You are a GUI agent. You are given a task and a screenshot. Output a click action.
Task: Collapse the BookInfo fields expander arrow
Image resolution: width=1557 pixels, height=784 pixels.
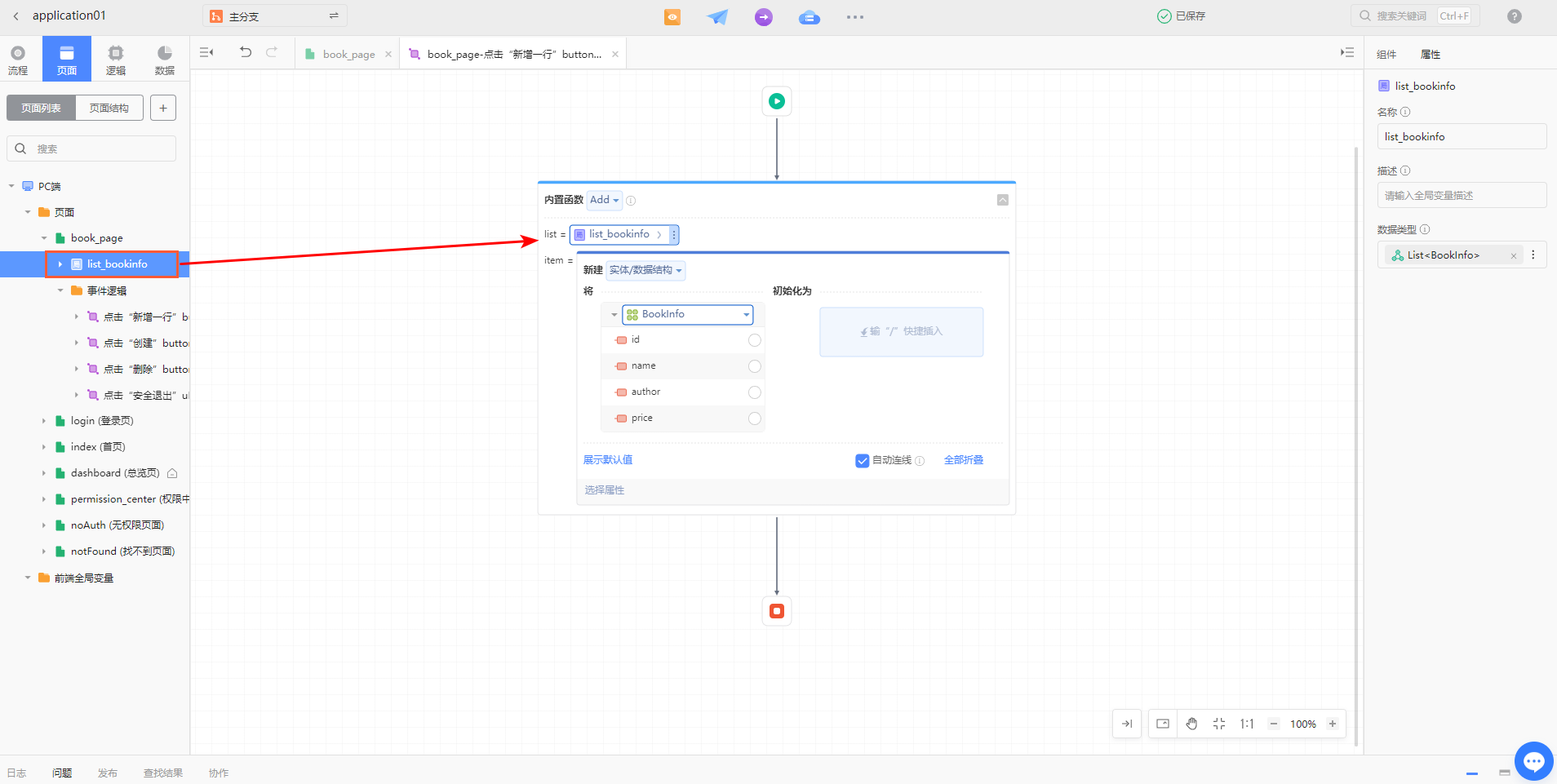[614, 314]
